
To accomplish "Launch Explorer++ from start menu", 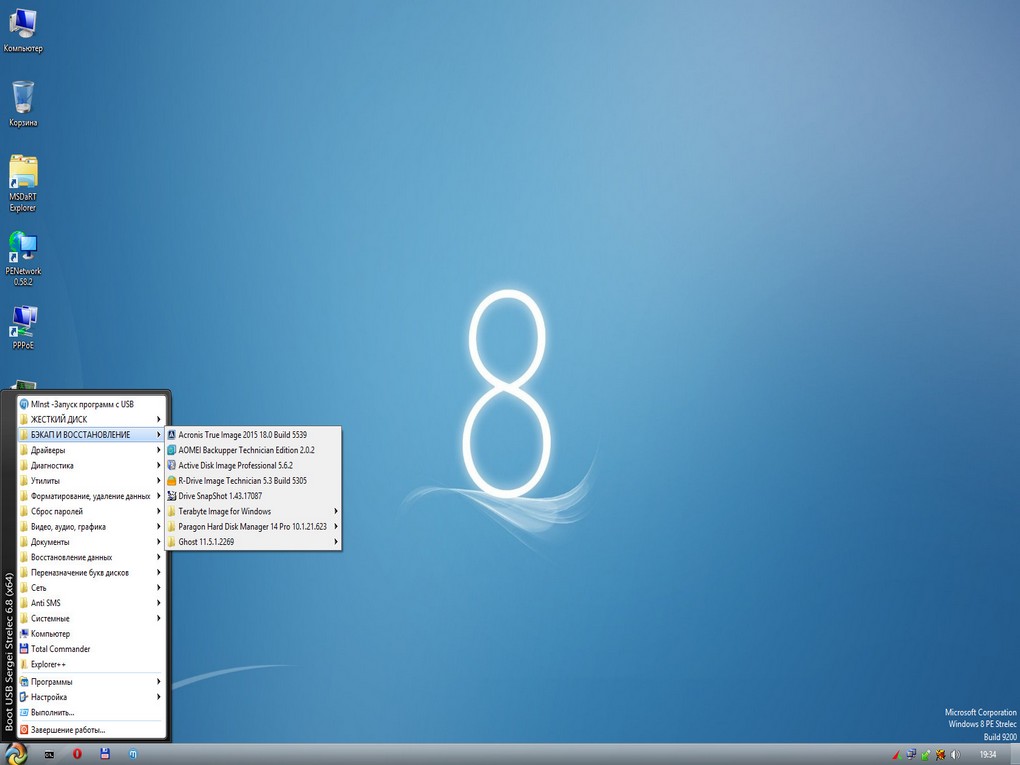I will pos(91,664).
